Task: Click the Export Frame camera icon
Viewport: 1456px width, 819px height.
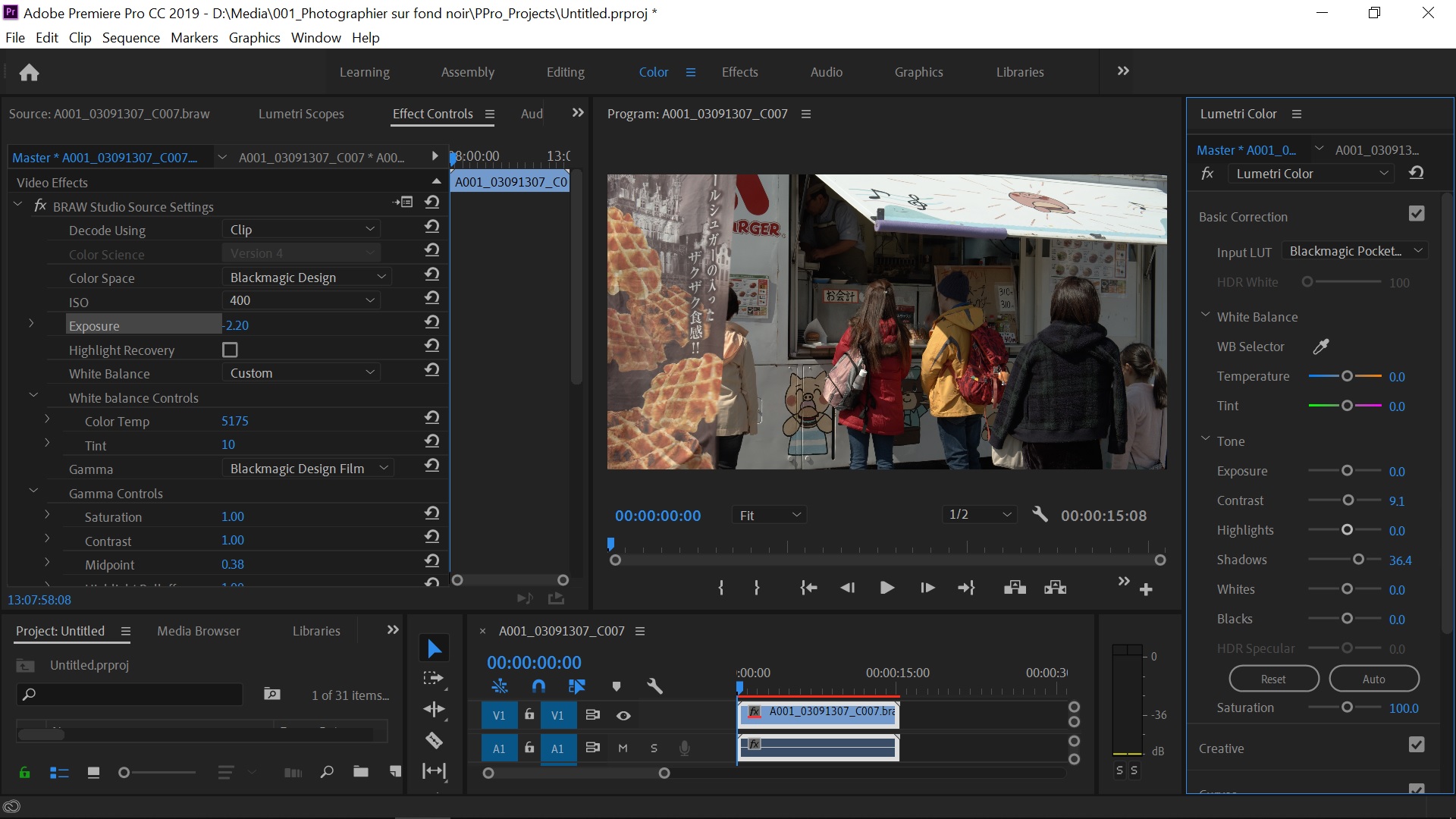Action: coord(1014,587)
